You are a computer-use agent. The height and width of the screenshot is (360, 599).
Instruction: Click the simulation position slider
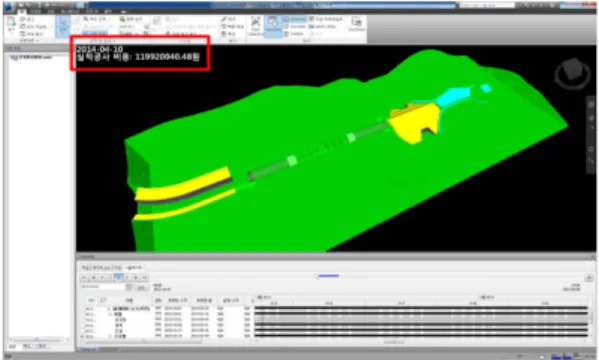(x=329, y=276)
